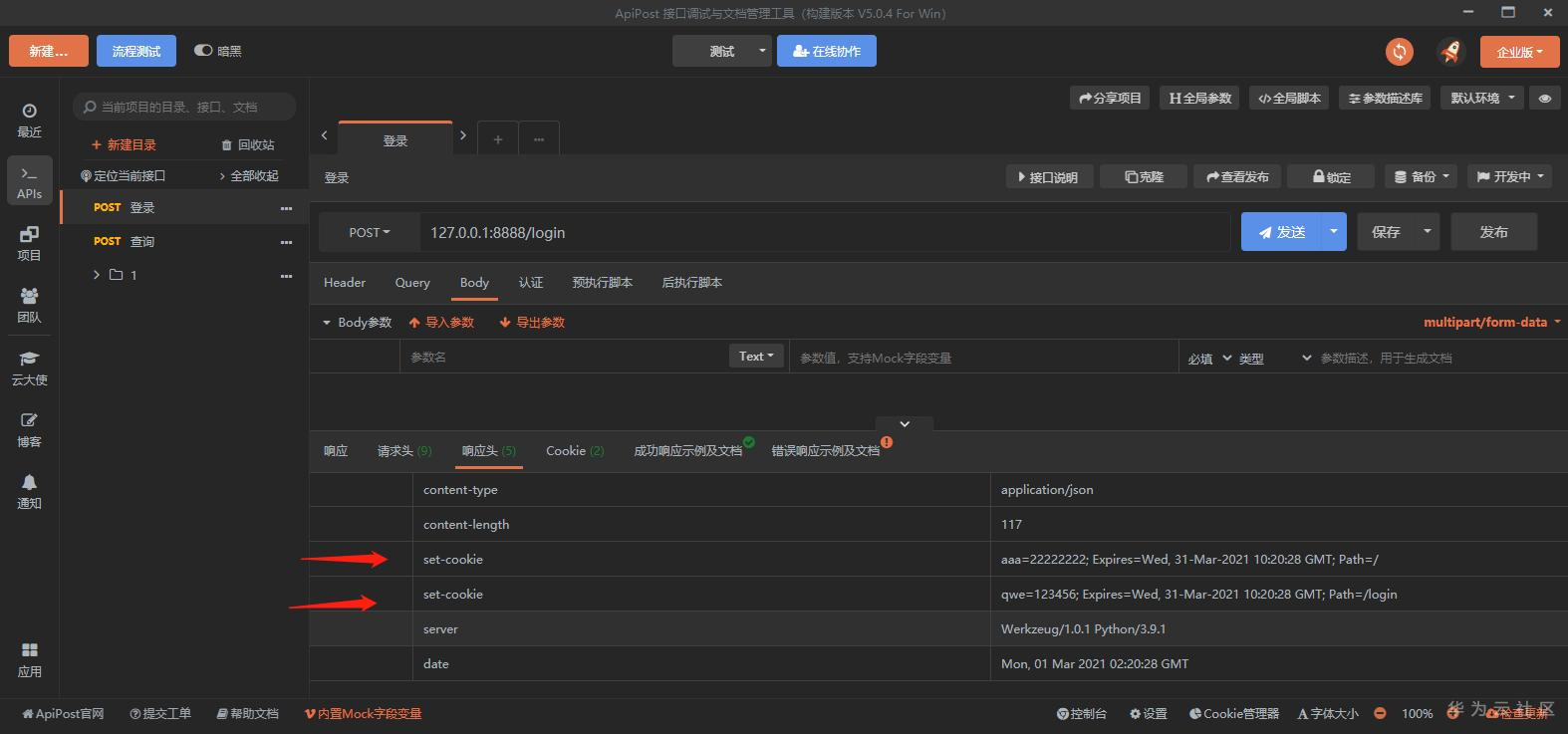Click the collapse chevron above response panel

[x=905, y=423]
